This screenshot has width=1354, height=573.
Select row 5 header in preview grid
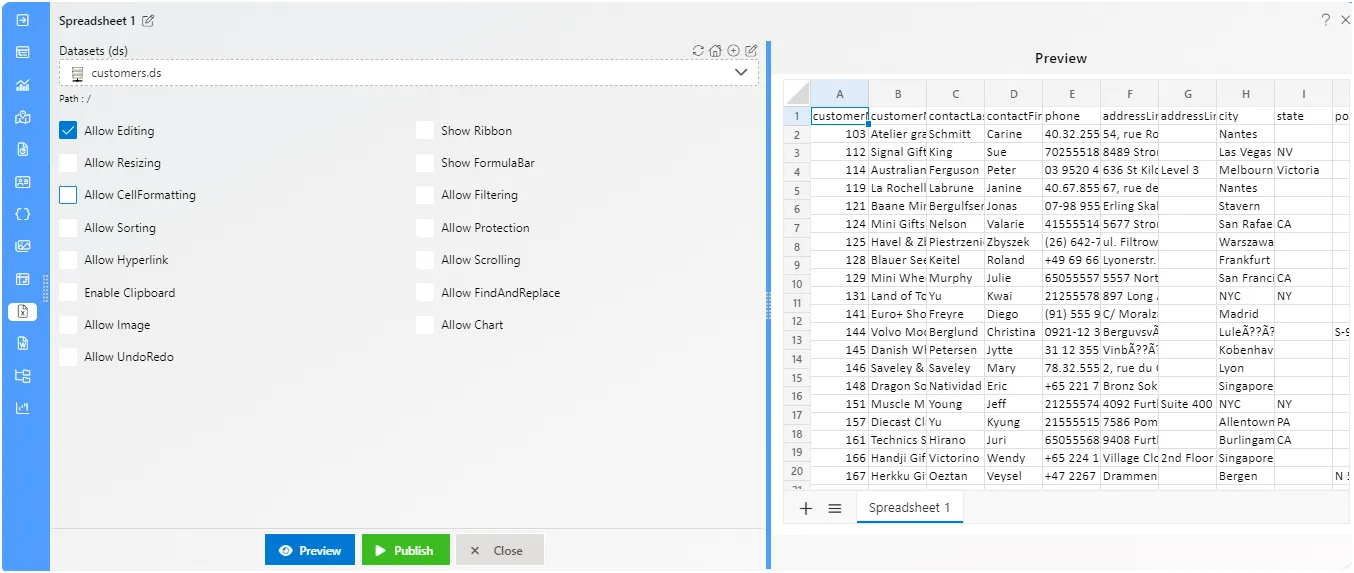click(x=797, y=190)
